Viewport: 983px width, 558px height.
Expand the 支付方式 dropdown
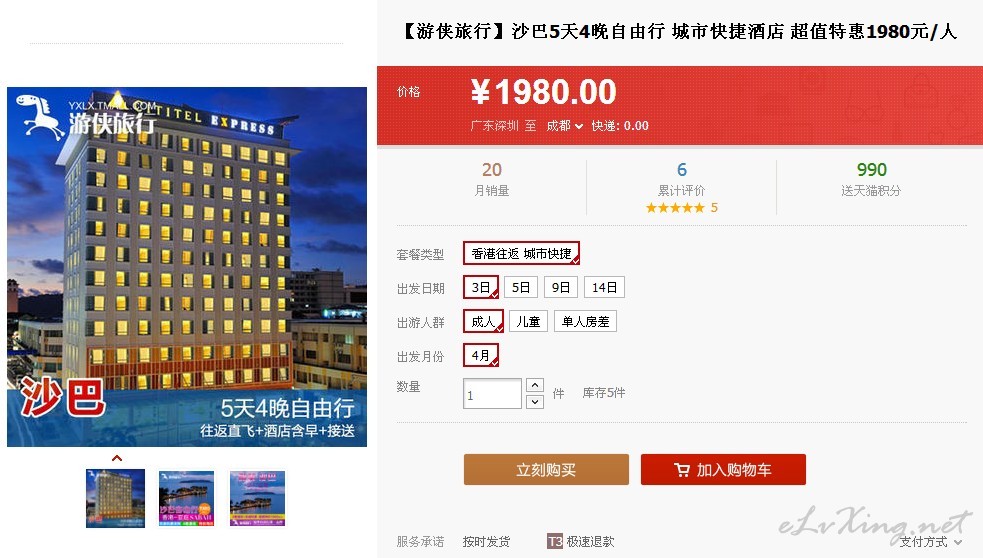click(930, 542)
